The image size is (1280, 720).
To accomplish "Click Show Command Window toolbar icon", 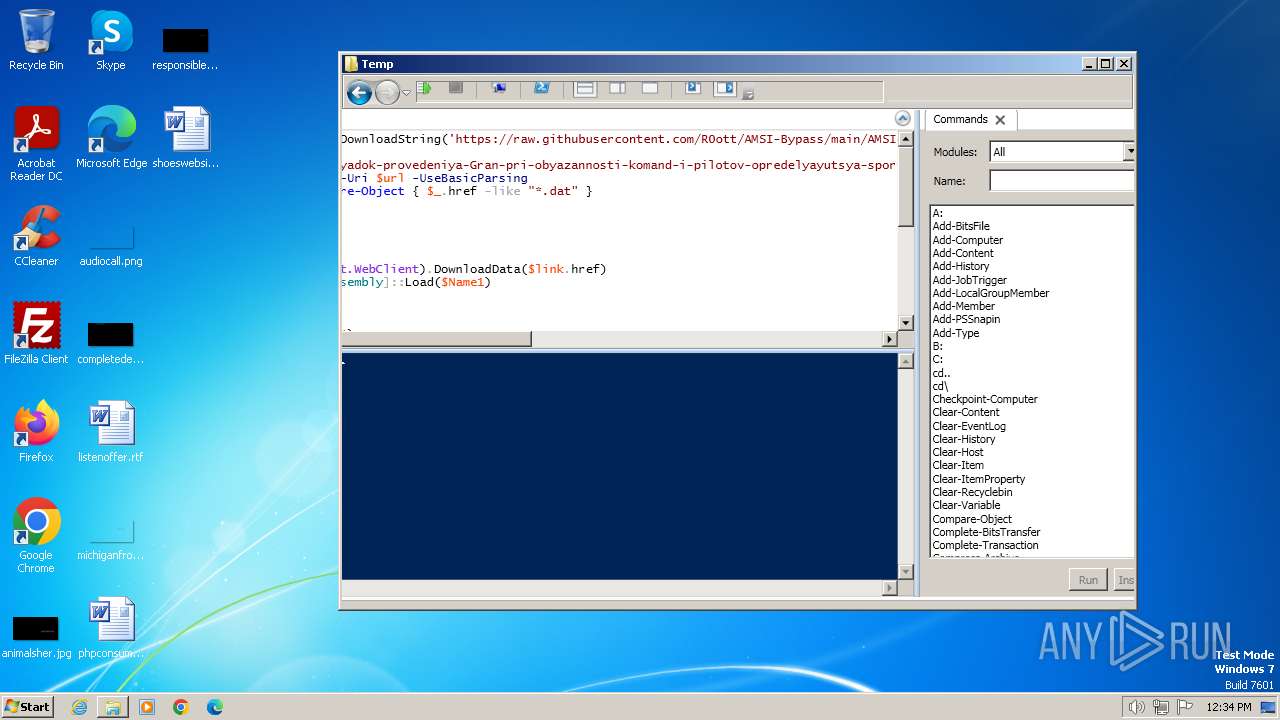I will (x=692, y=88).
